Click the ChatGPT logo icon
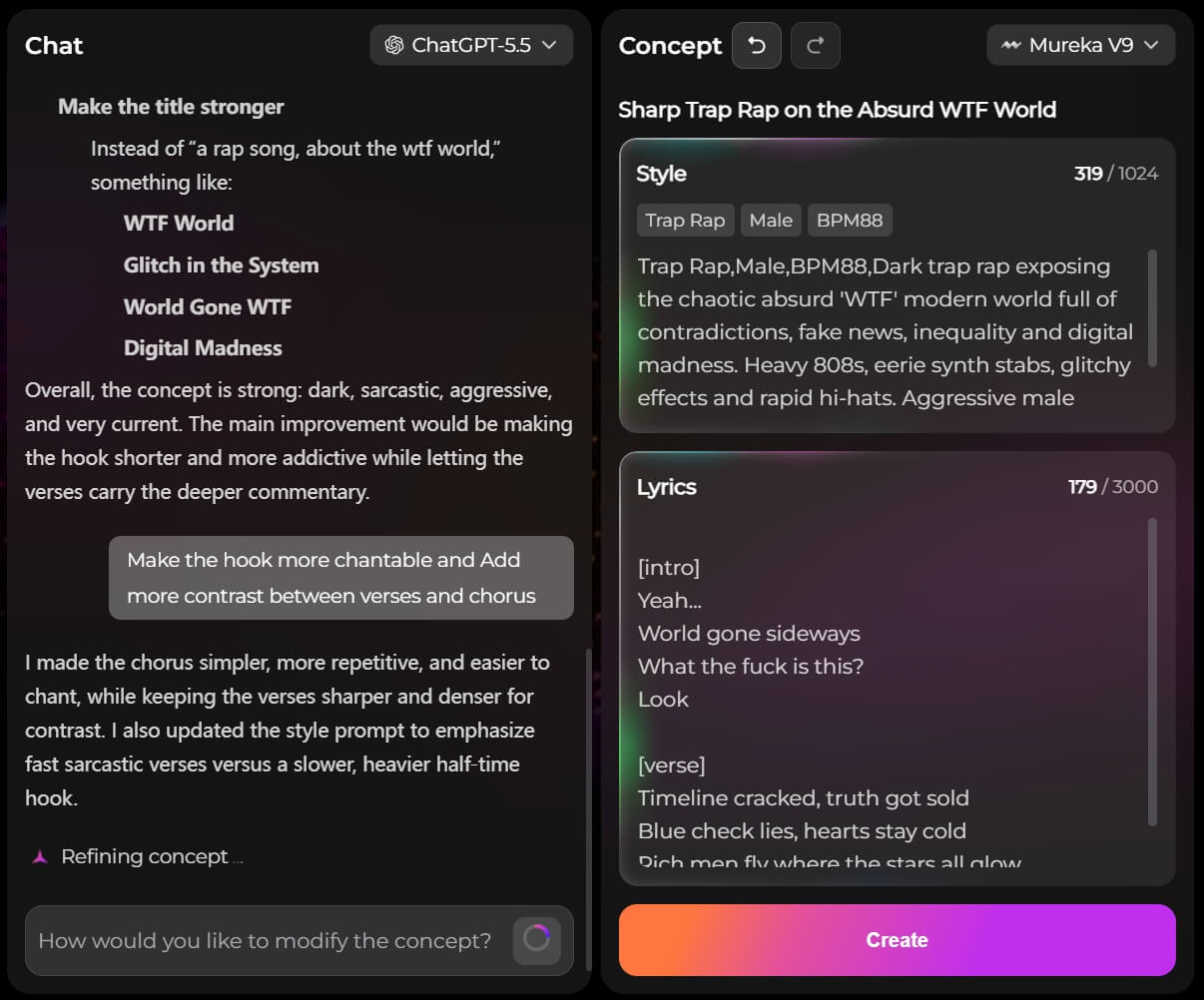 point(394,45)
